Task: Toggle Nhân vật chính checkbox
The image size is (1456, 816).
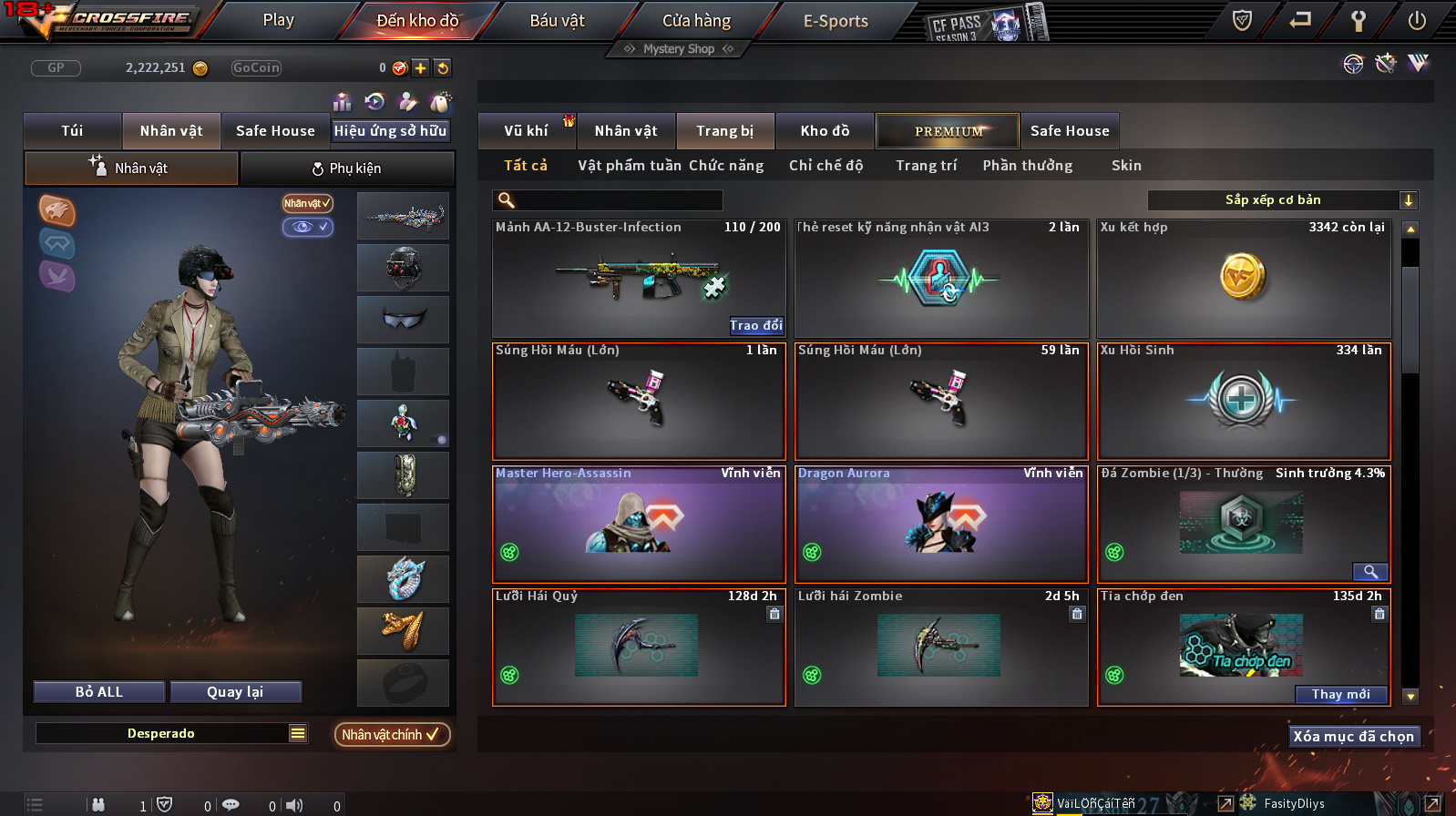Action: 393,734
